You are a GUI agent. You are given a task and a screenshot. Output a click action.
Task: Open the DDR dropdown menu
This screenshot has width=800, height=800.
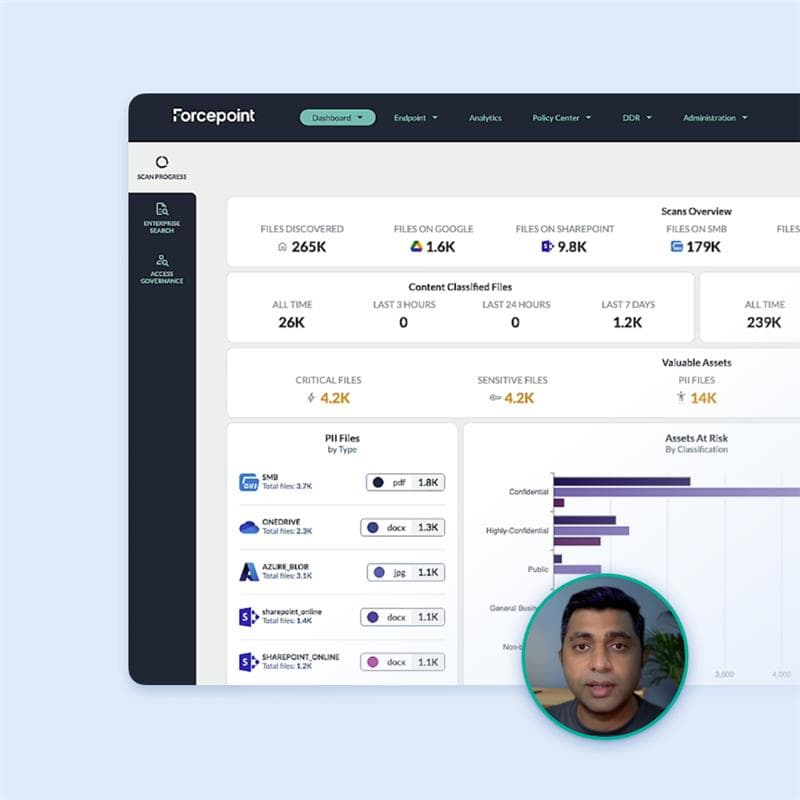637,118
